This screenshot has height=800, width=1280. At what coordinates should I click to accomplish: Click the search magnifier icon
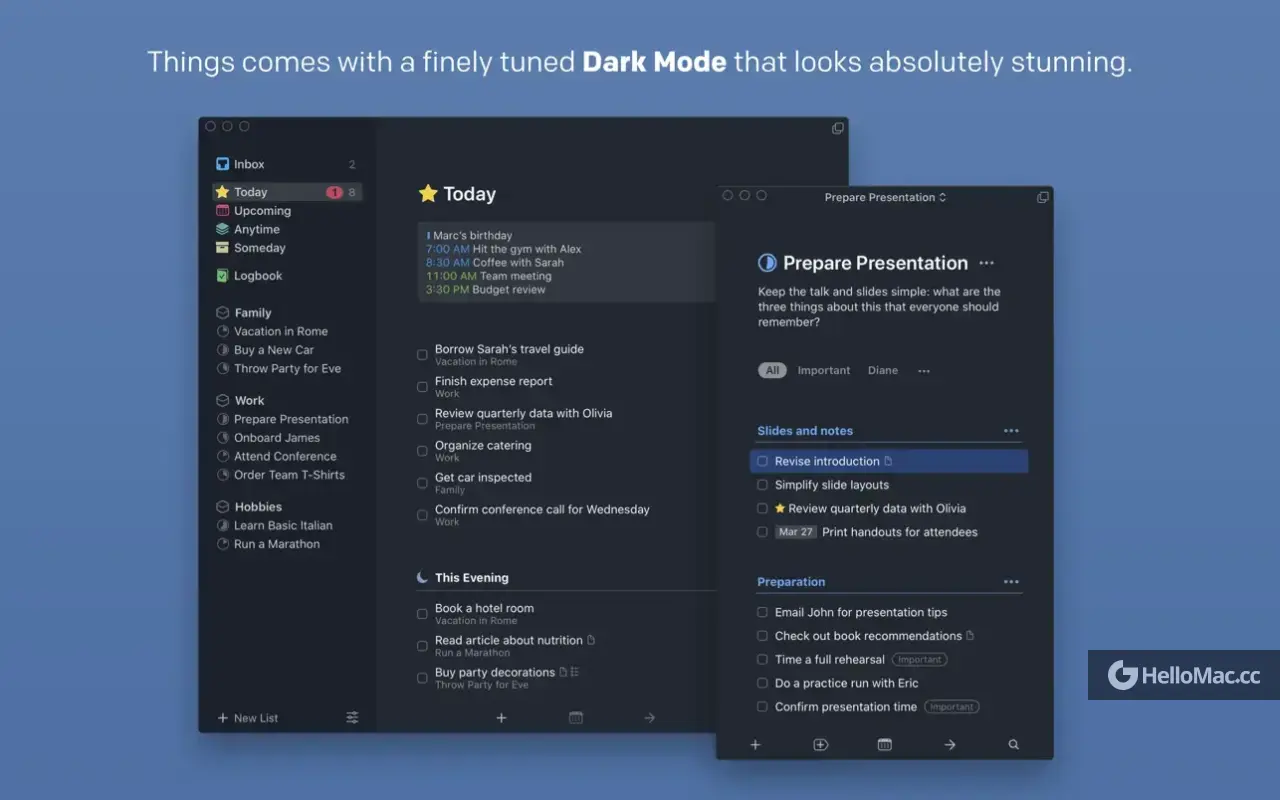(1013, 745)
